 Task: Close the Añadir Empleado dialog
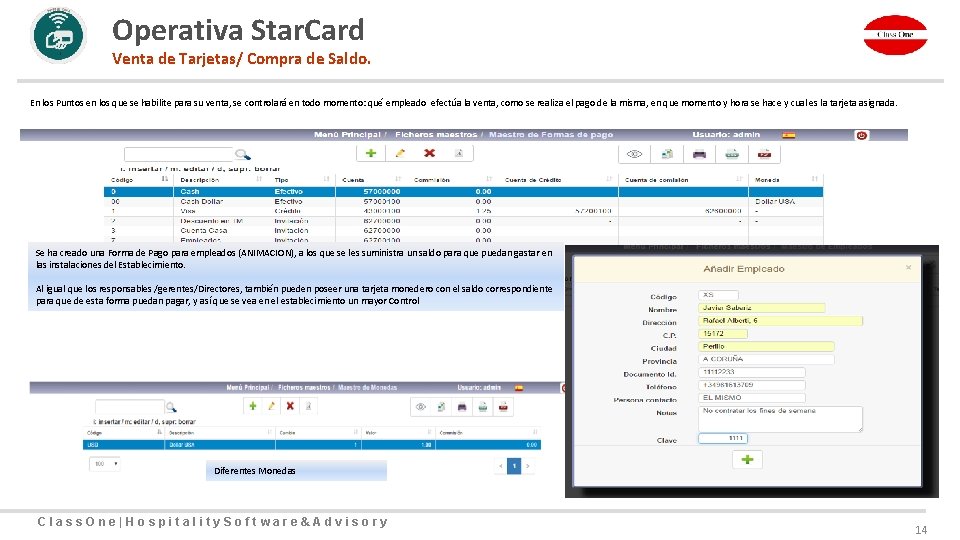(909, 268)
